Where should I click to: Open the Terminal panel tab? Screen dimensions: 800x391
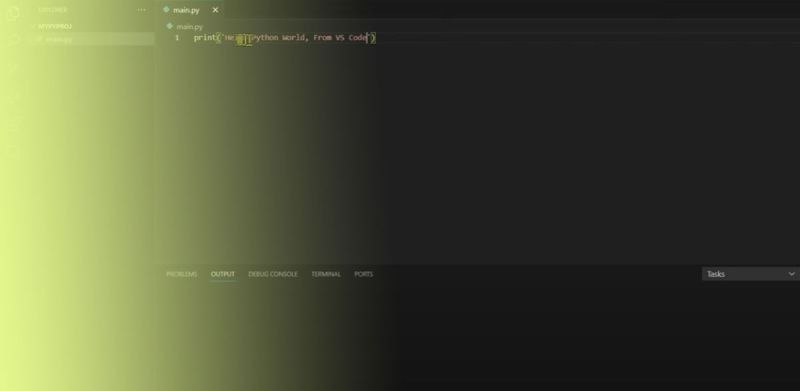coord(326,274)
